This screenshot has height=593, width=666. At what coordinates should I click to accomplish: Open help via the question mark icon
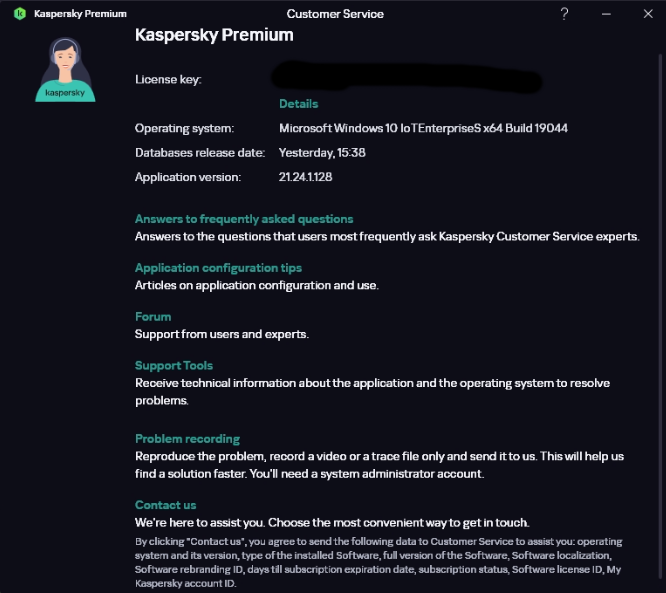pos(564,14)
